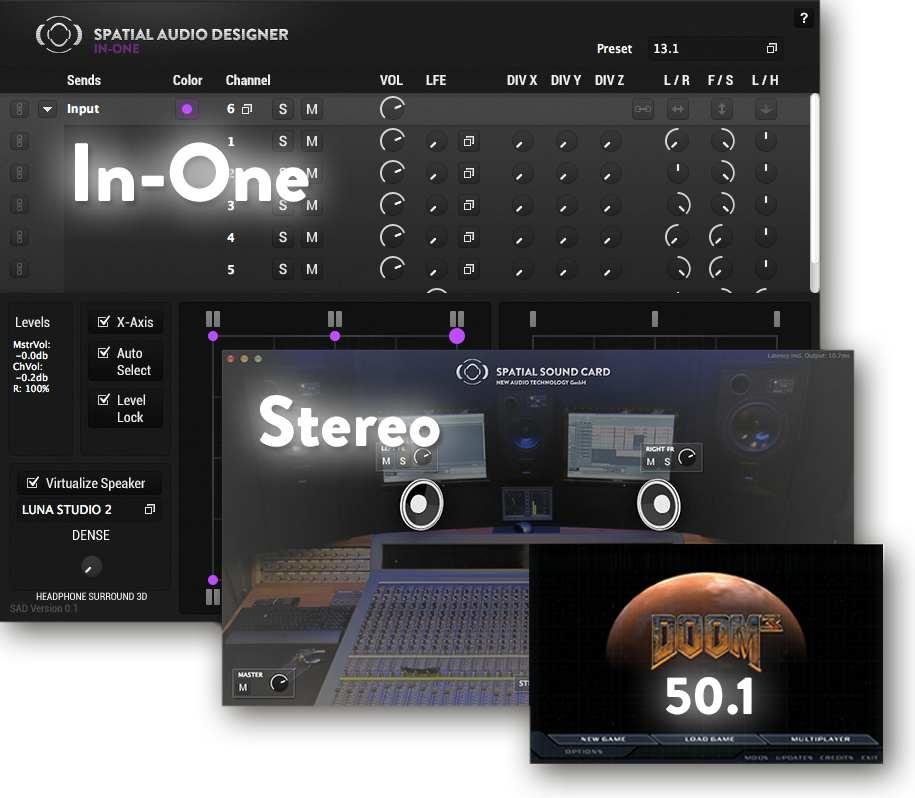Viewport: 915px width, 798px height.
Task: Disable the Virtualize Speaker checkbox
Action: click(x=33, y=482)
